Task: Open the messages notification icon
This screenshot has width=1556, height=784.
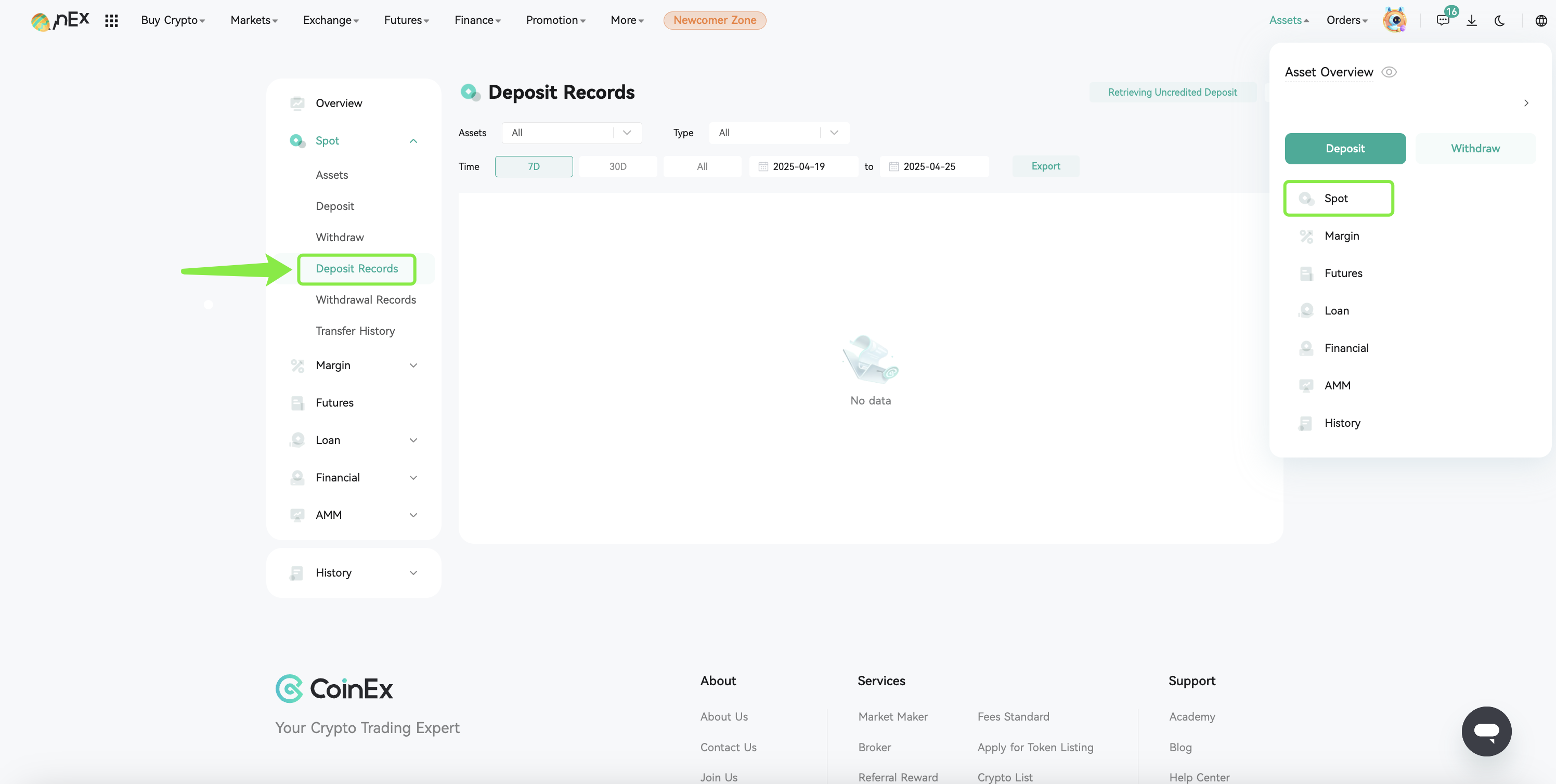Action: (1443, 21)
